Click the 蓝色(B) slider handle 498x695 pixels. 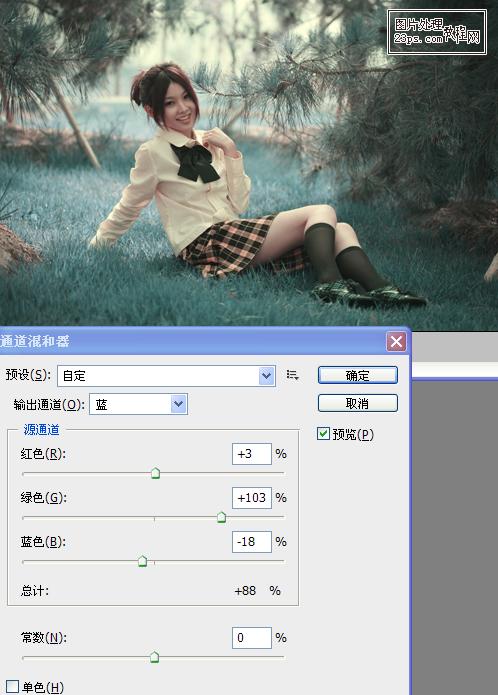click(x=142, y=561)
